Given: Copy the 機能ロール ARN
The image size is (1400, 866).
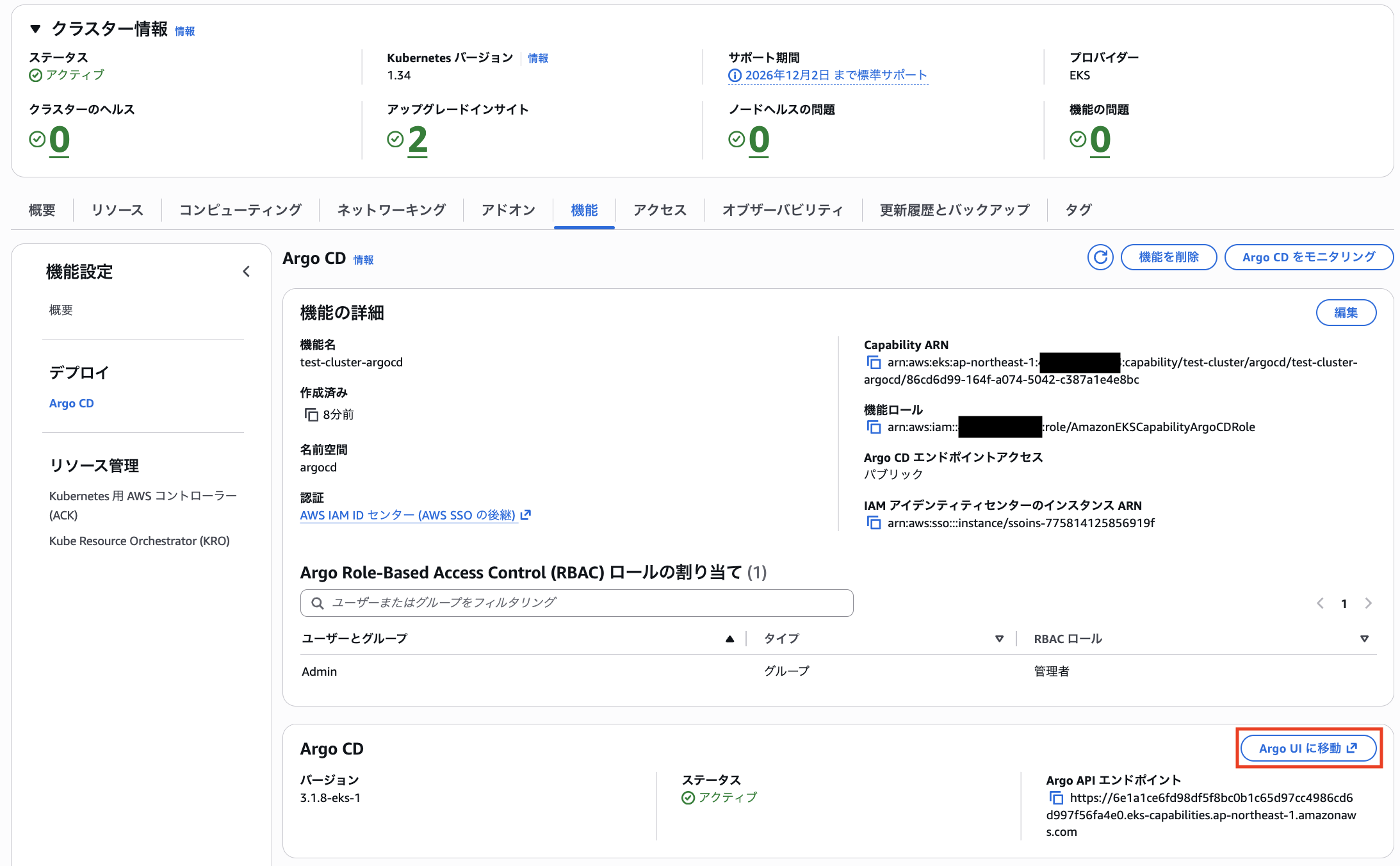Looking at the screenshot, I should (874, 427).
